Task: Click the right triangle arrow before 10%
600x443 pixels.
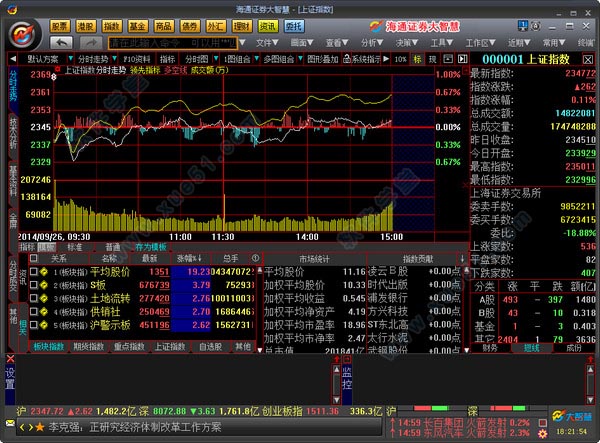Action: click(x=386, y=59)
